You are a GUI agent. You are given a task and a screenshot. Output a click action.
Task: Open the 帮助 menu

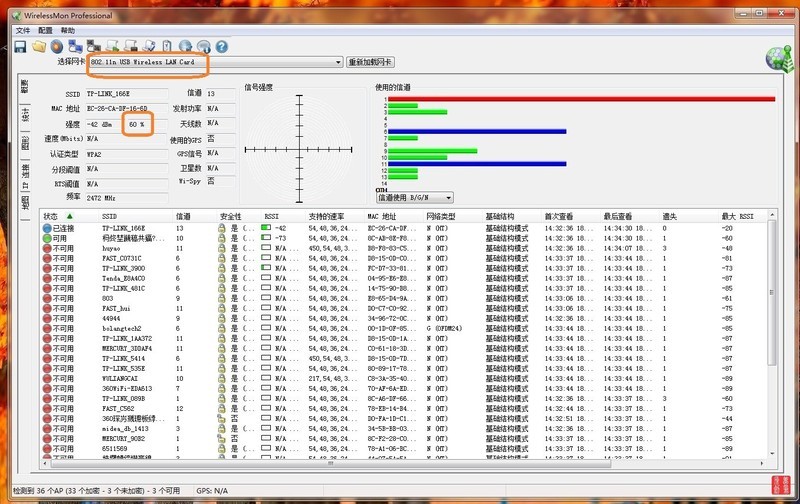point(68,31)
